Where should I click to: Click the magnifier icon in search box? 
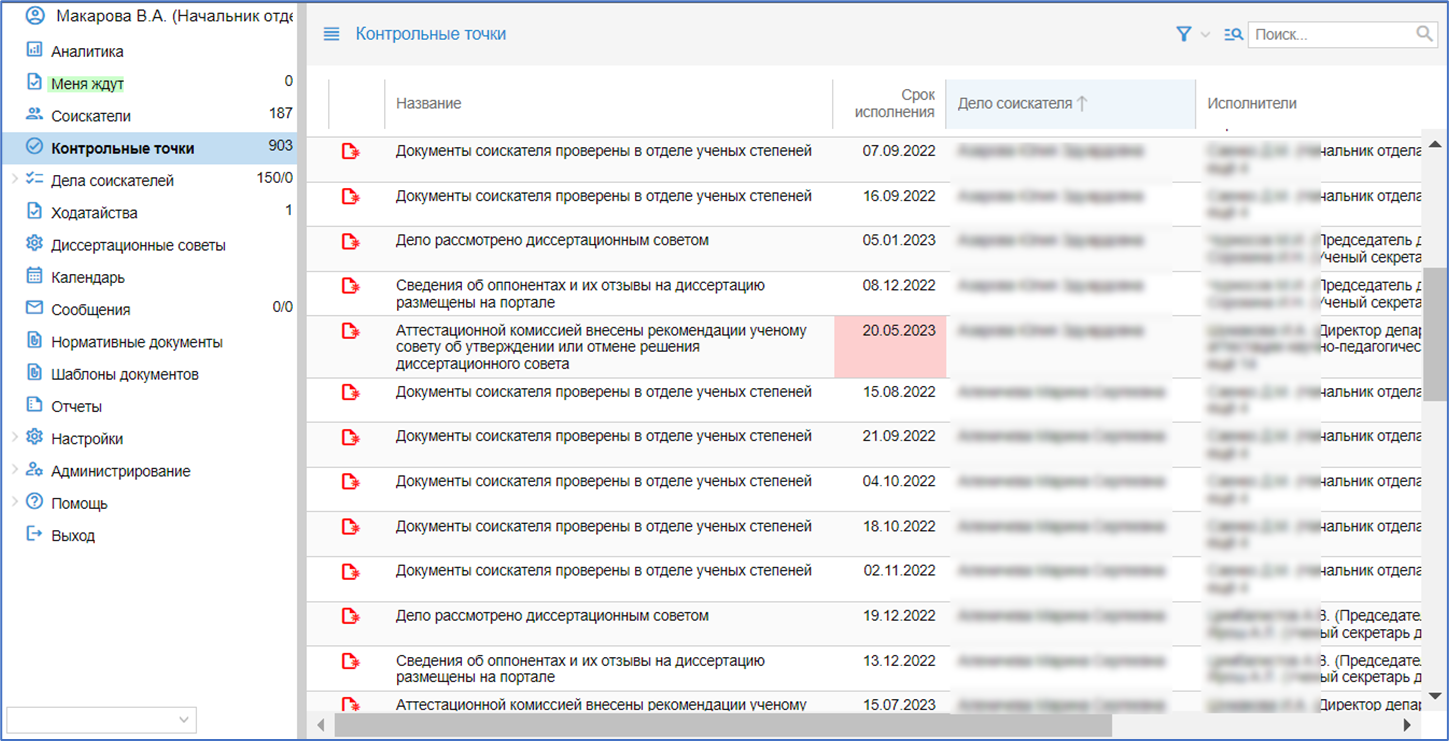(1425, 34)
